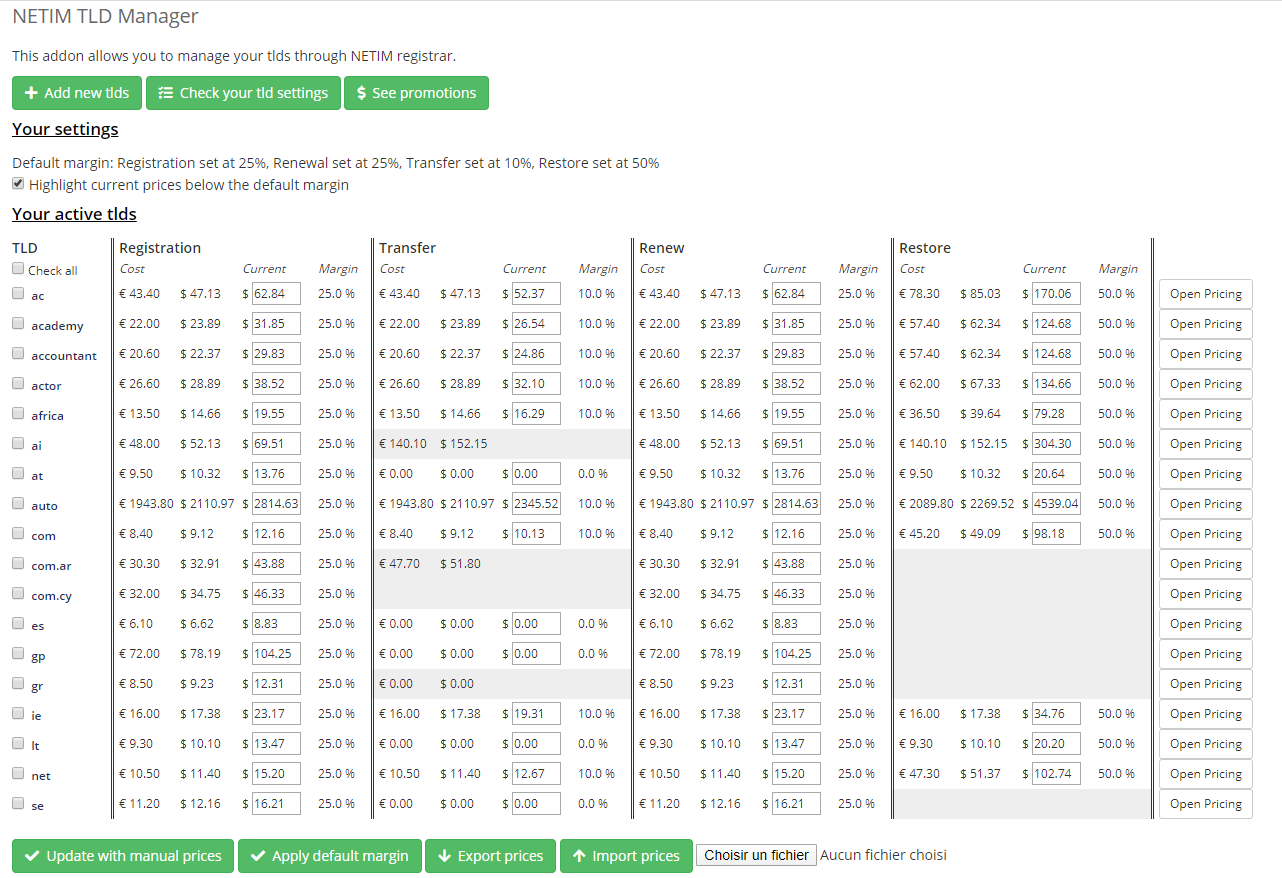1282x878 pixels.
Task: Click the 'accountant' TLD name
Action: click(x=64, y=356)
